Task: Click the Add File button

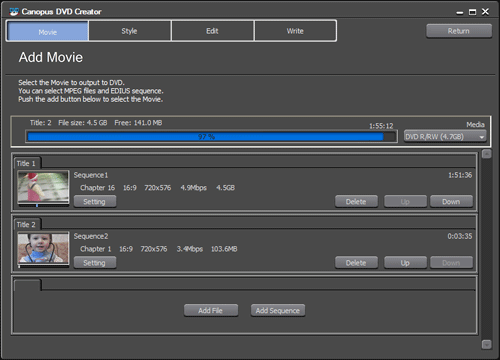Action: point(211,311)
